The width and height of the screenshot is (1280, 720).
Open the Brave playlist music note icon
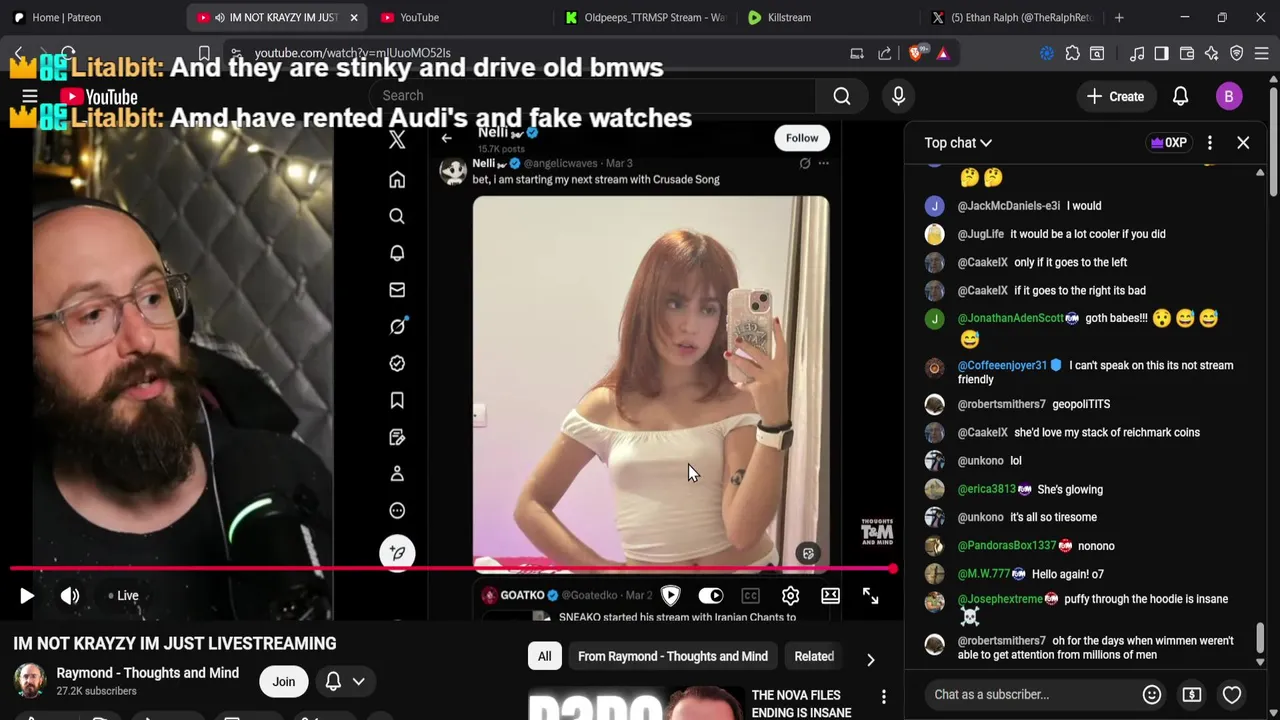[x=1137, y=53]
